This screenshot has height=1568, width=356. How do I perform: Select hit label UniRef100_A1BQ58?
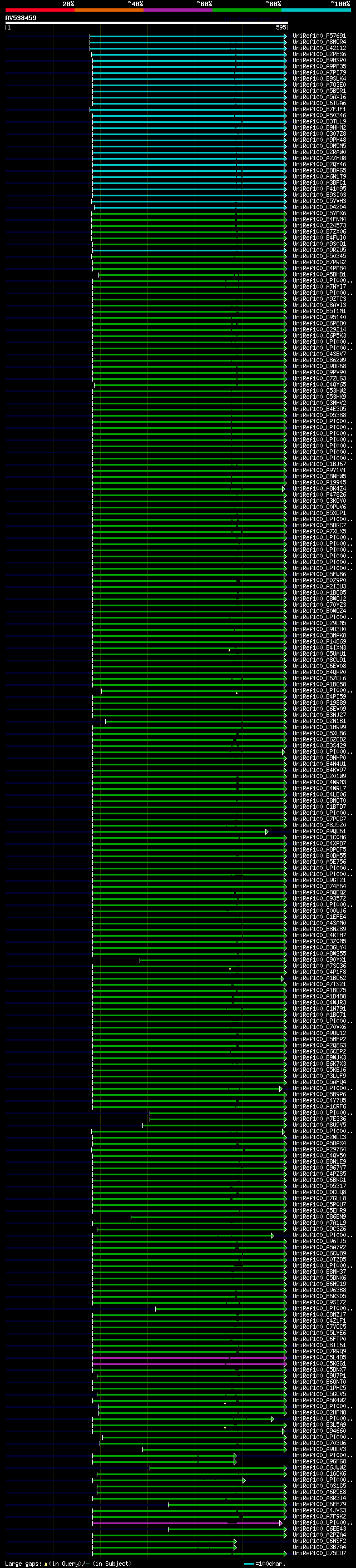coord(319,685)
